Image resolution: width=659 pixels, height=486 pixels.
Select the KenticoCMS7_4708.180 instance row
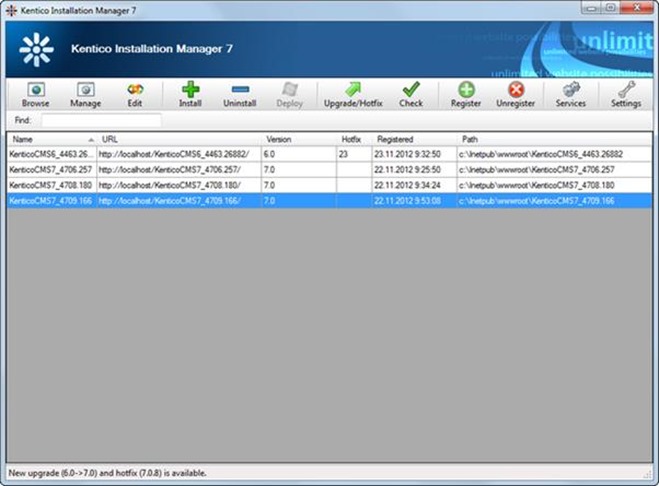(x=50, y=185)
